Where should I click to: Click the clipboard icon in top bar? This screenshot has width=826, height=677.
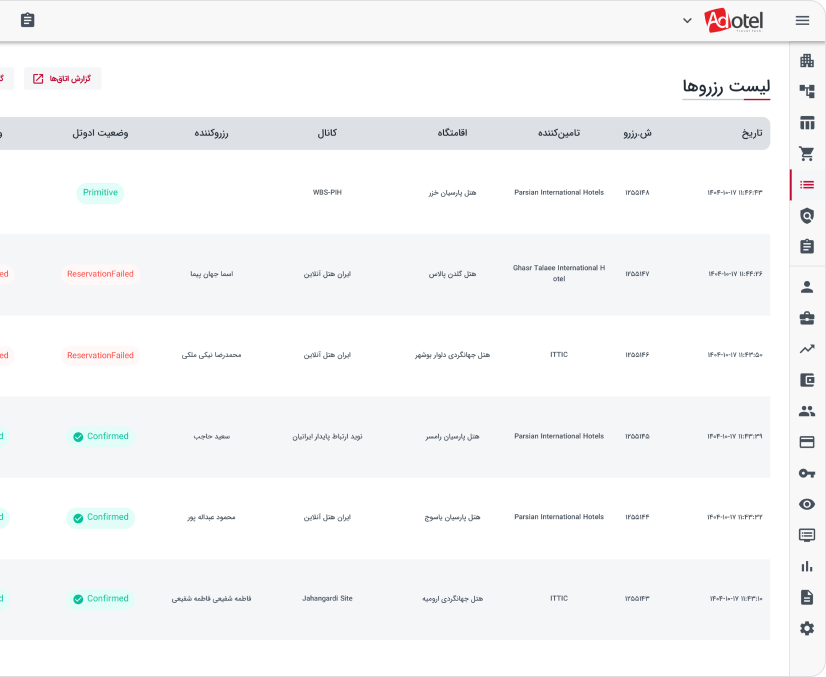[x=27, y=20]
